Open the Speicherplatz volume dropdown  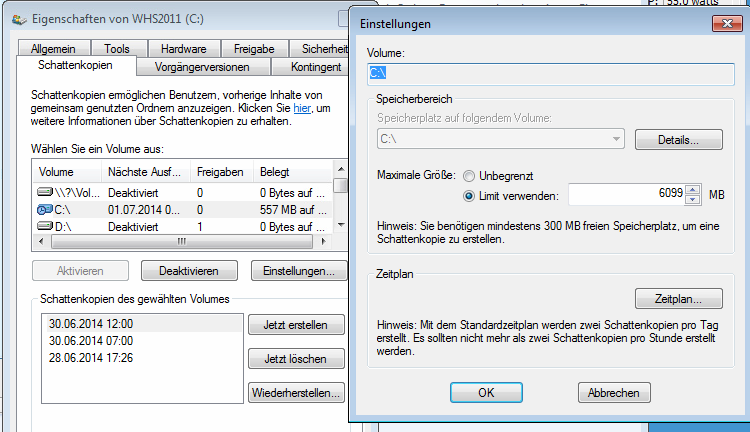pos(500,139)
